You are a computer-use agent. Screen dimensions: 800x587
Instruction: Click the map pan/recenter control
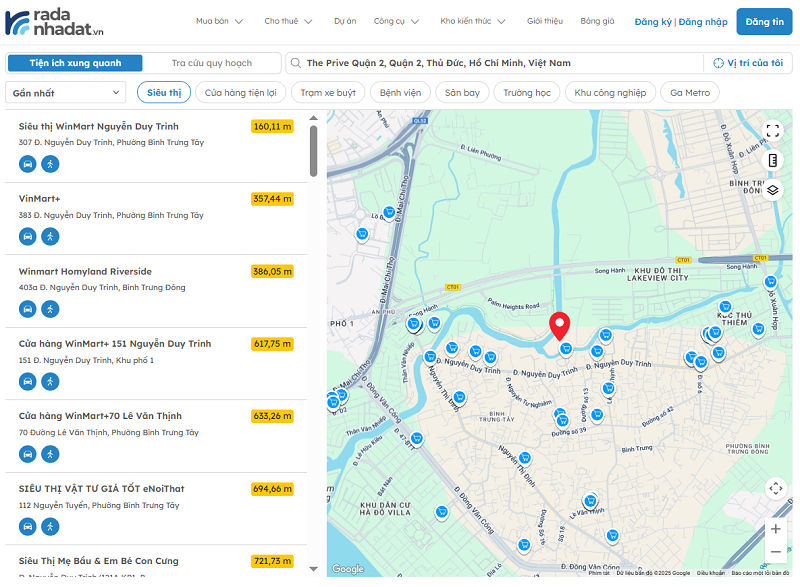(x=776, y=489)
